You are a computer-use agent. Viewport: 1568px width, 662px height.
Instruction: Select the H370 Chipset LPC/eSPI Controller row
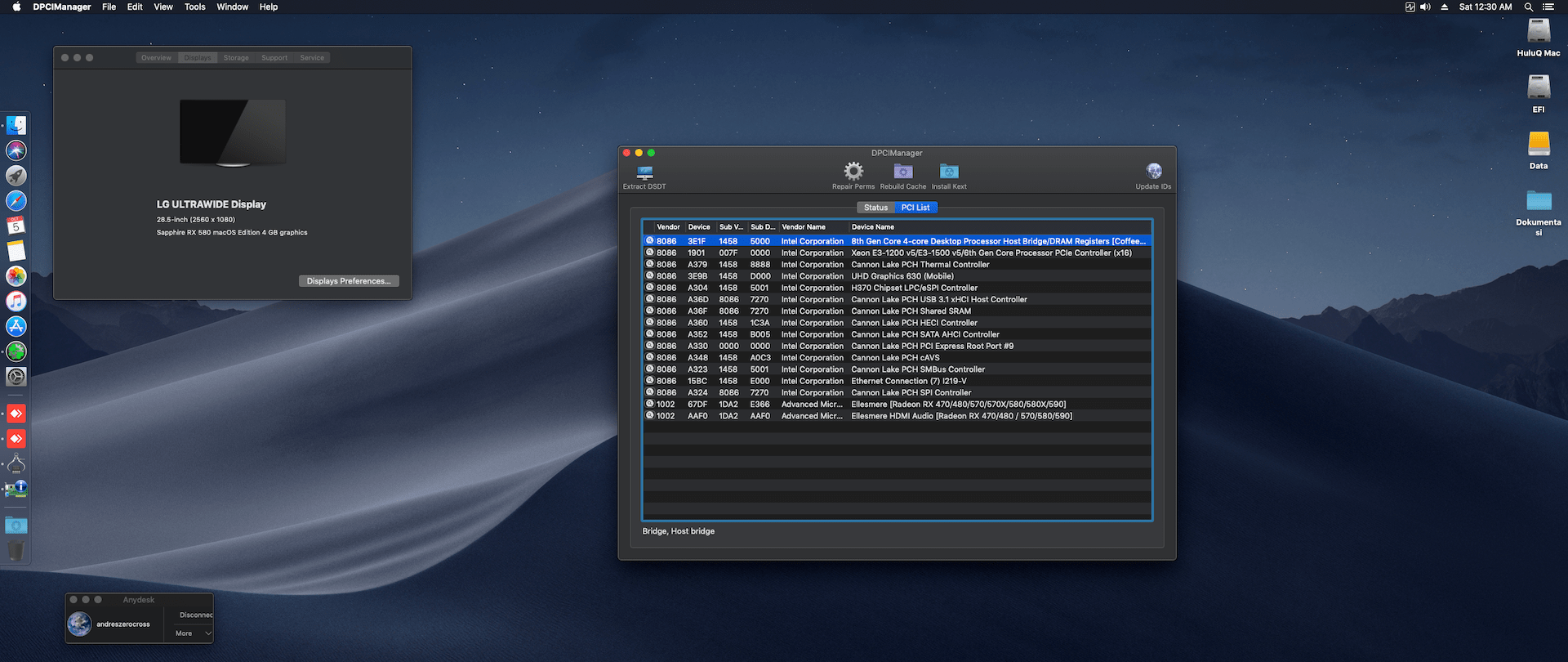(x=897, y=288)
